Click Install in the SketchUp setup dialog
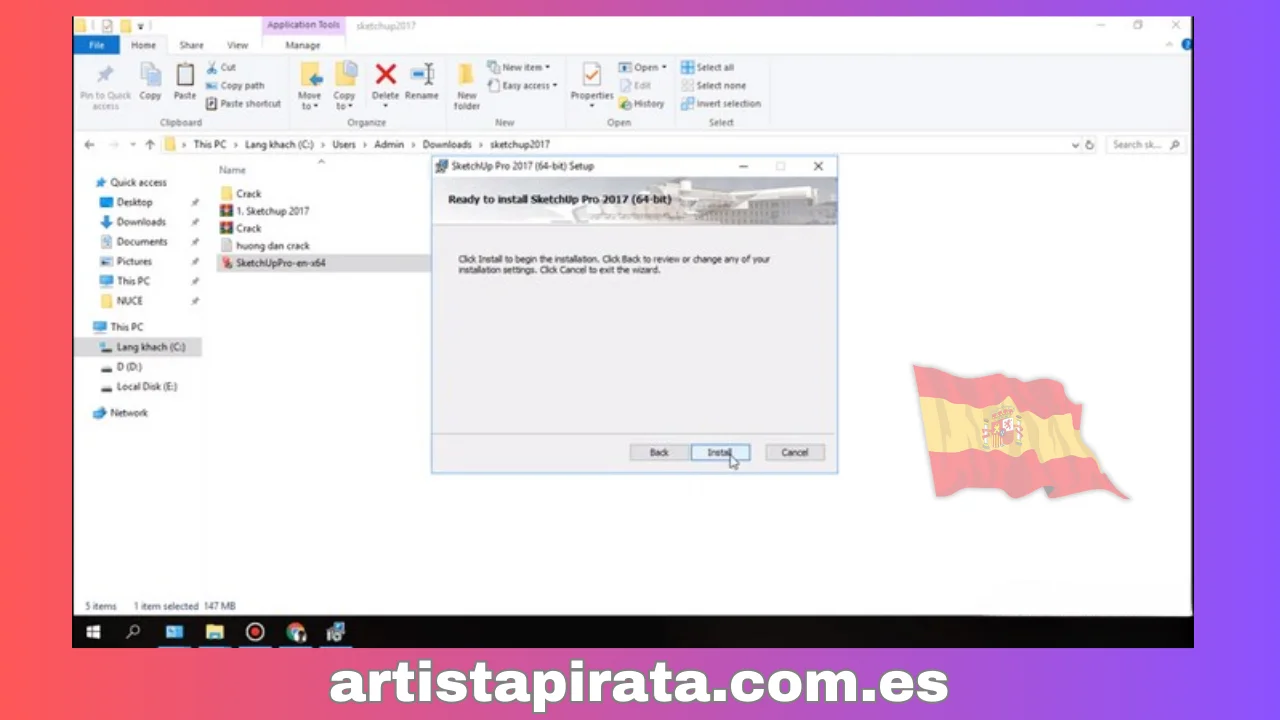1280x720 pixels. pos(719,452)
